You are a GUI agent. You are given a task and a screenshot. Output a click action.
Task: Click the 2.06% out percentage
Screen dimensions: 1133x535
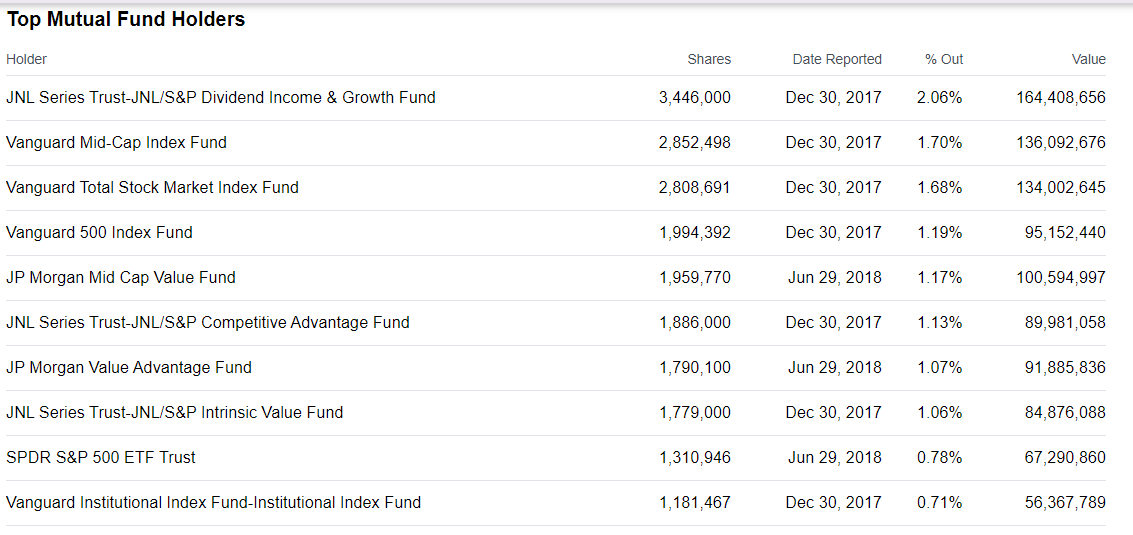[x=939, y=98]
